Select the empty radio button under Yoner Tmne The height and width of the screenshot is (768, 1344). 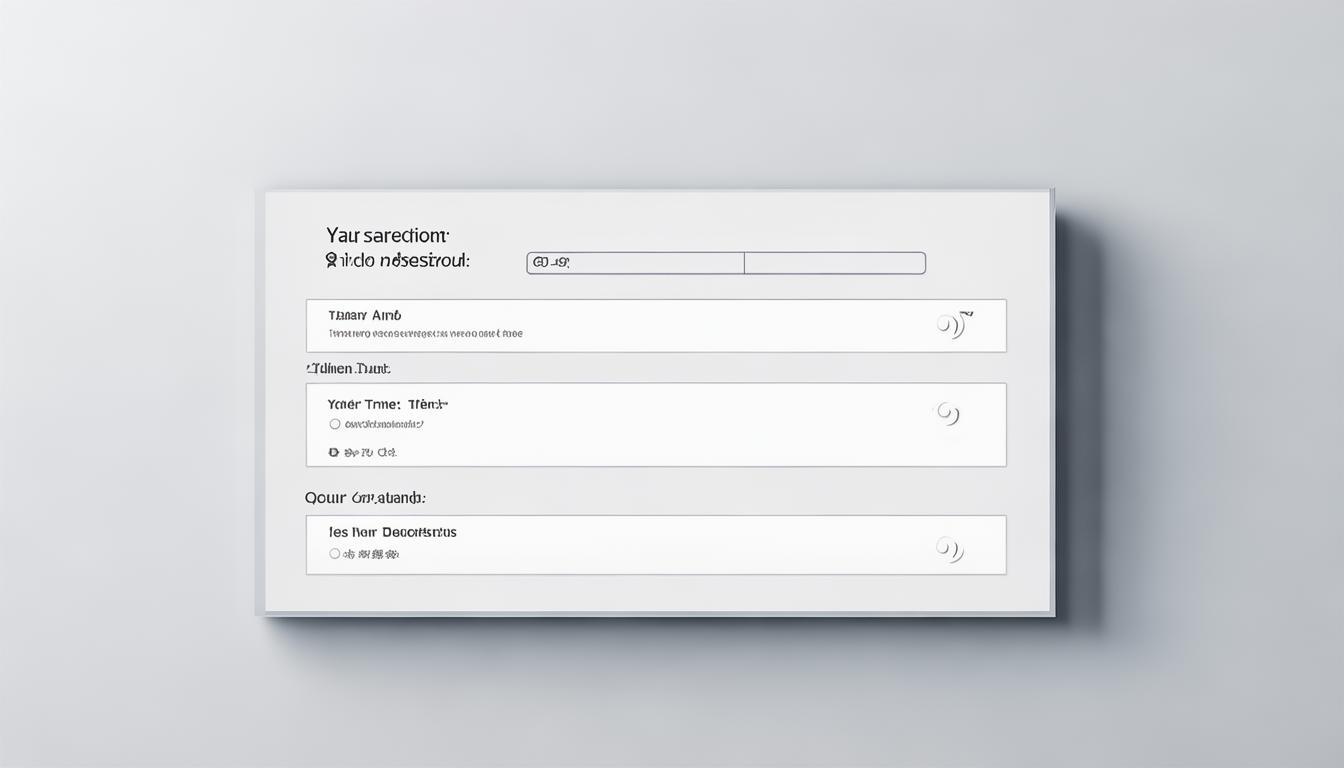click(335, 424)
